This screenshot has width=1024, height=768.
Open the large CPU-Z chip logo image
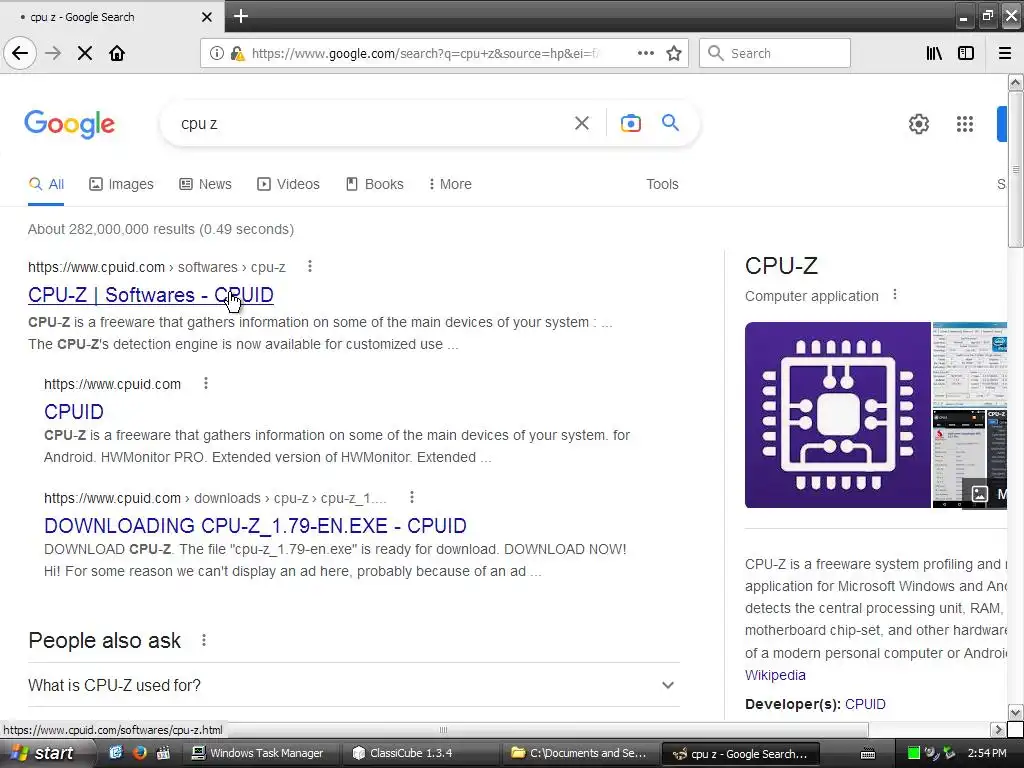pyautogui.click(x=837, y=415)
